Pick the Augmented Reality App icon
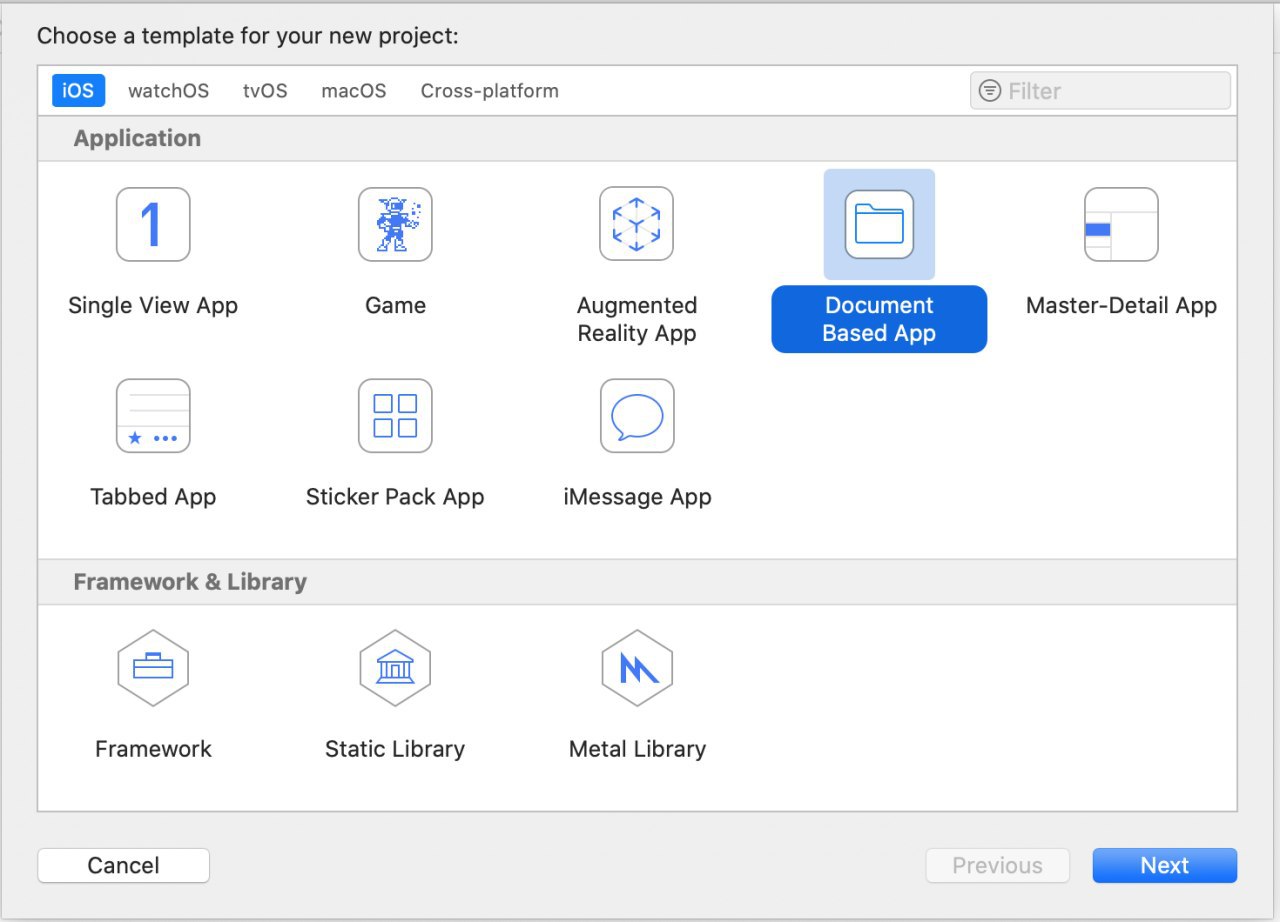Viewport: 1280px width, 922px height. pos(637,224)
